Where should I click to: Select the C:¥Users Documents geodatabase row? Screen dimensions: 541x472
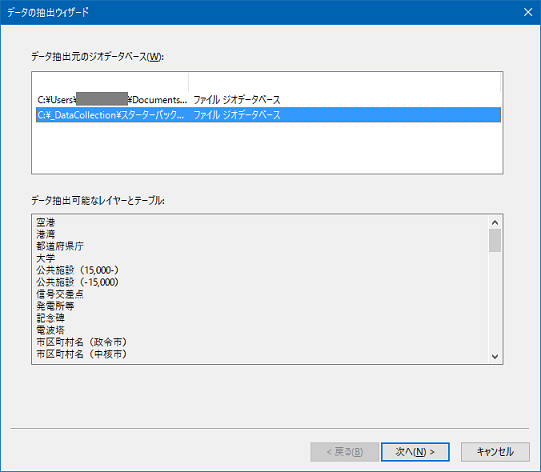[x=268, y=100]
